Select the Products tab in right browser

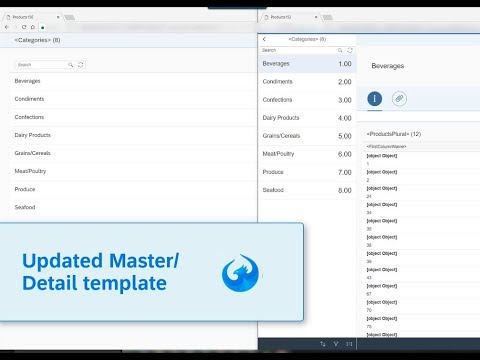pyautogui.click(x=291, y=17)
